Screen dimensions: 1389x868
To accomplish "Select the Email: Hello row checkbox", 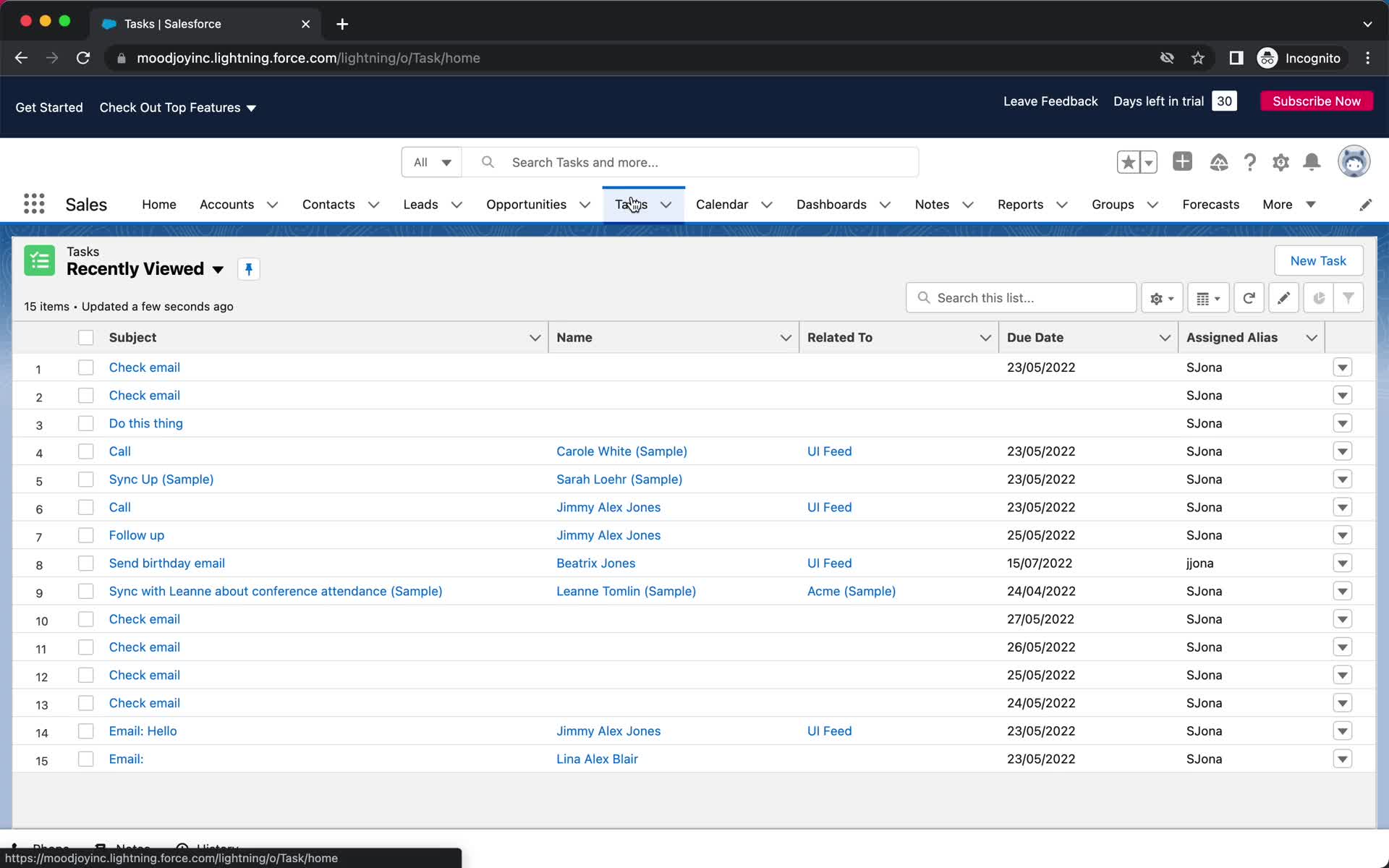I will (x=86, y=731).
